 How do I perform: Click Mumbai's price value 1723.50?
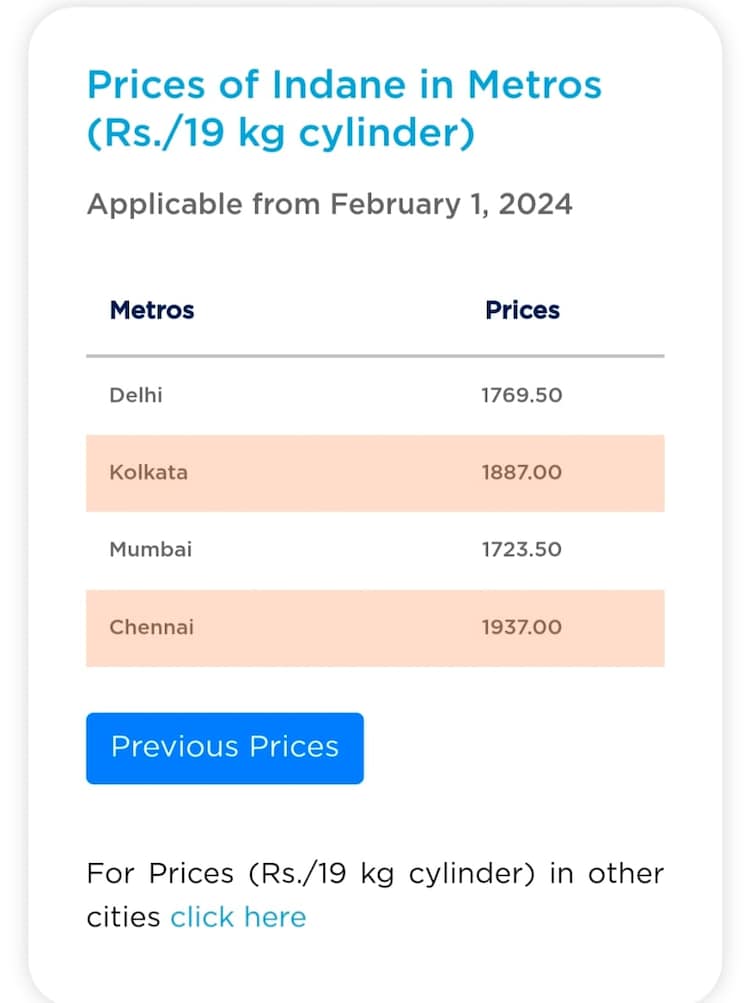pyautogui.click(x=521, y=549)
